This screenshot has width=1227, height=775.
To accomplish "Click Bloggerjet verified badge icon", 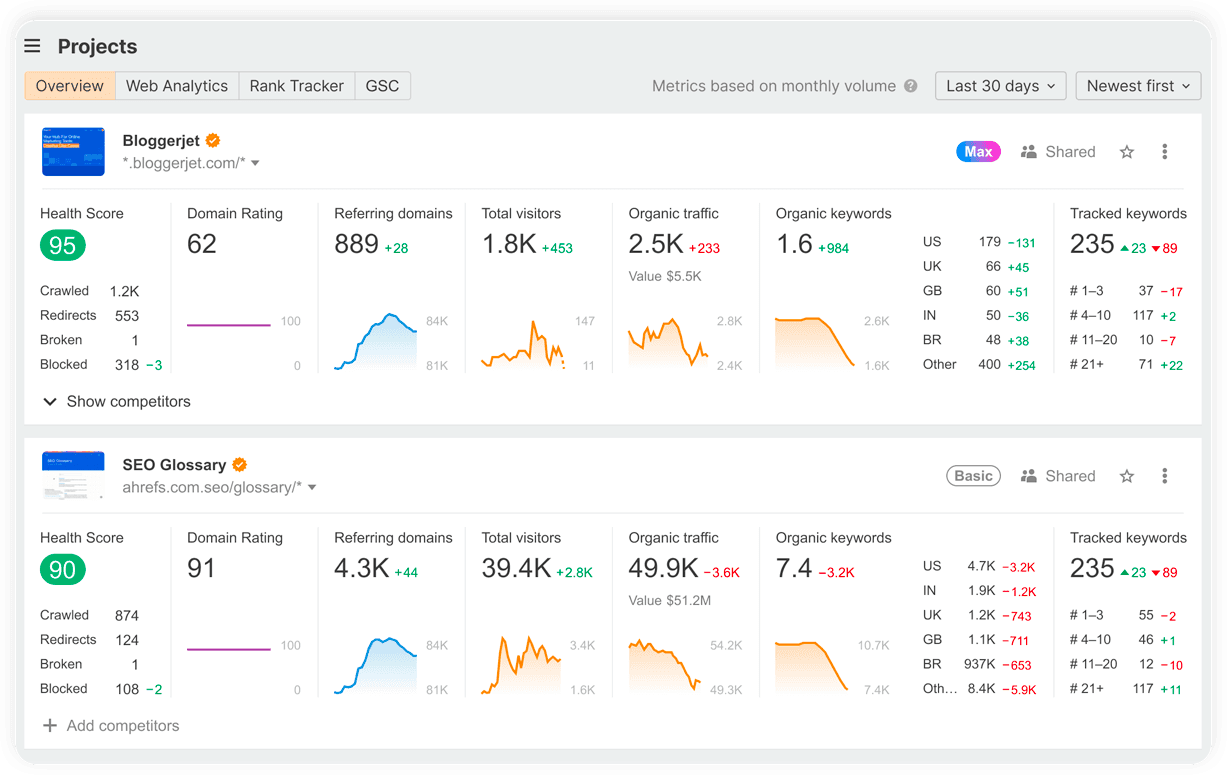I will (x=213, y=141).
